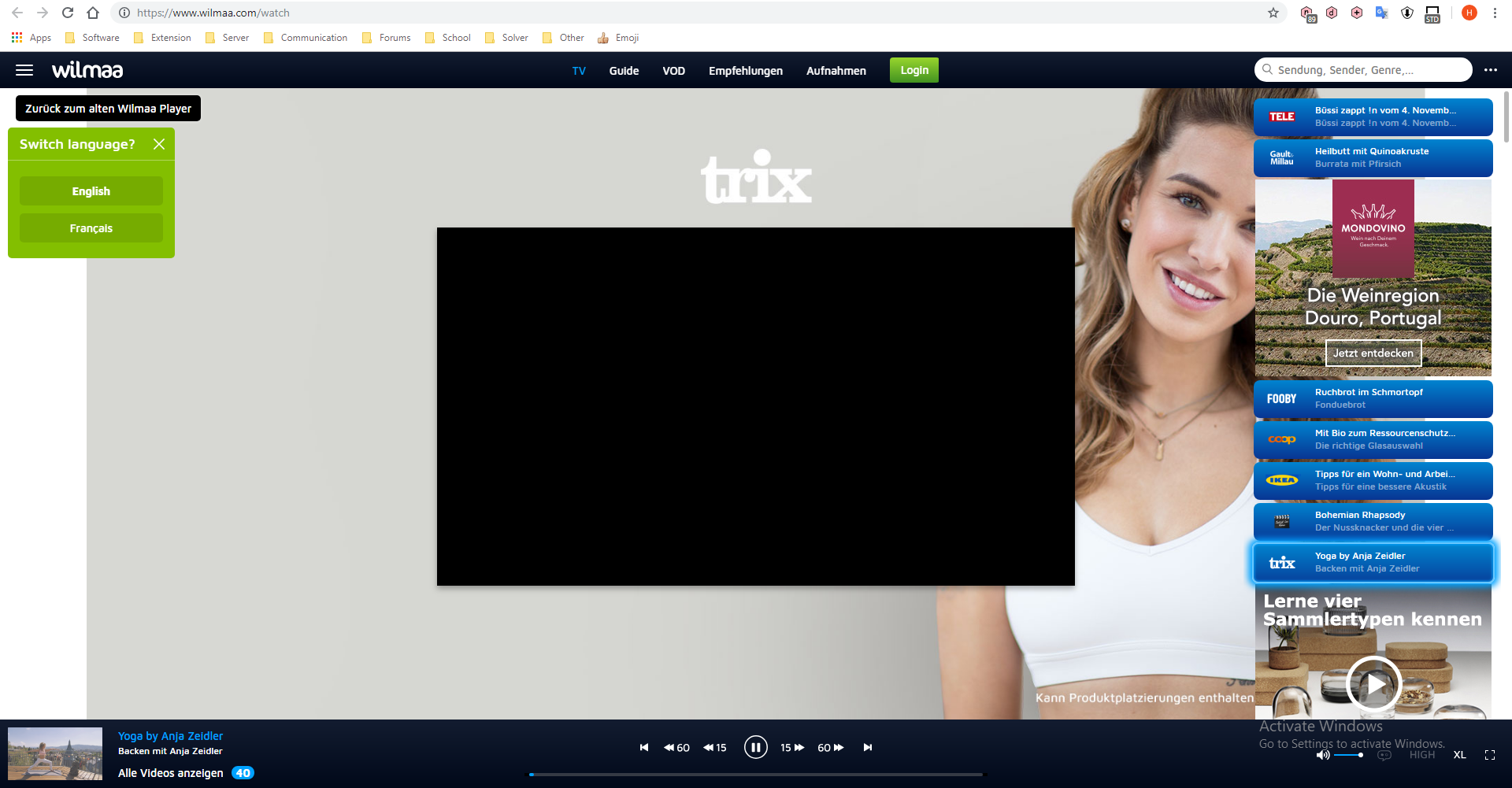Play the Lerne vier Sammlertypen video
The width and height of the screenshot is (1512, 788).
1373,683
